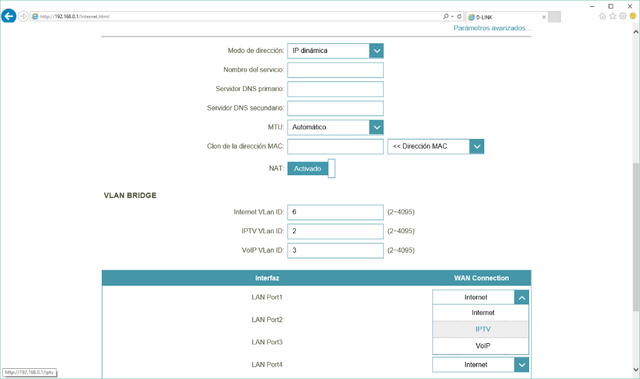The height and width of the screenshot is (379, 640).
Task: Click the WAN Connection column header
Action: point(481,278)
